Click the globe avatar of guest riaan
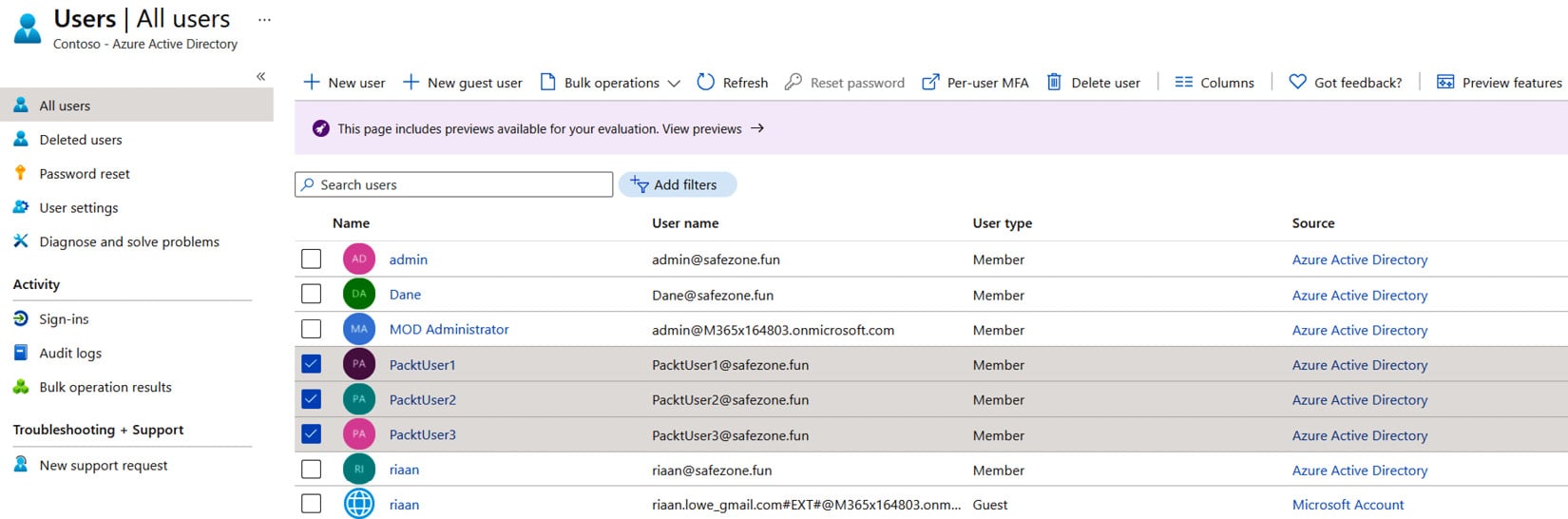 point(359,504)
